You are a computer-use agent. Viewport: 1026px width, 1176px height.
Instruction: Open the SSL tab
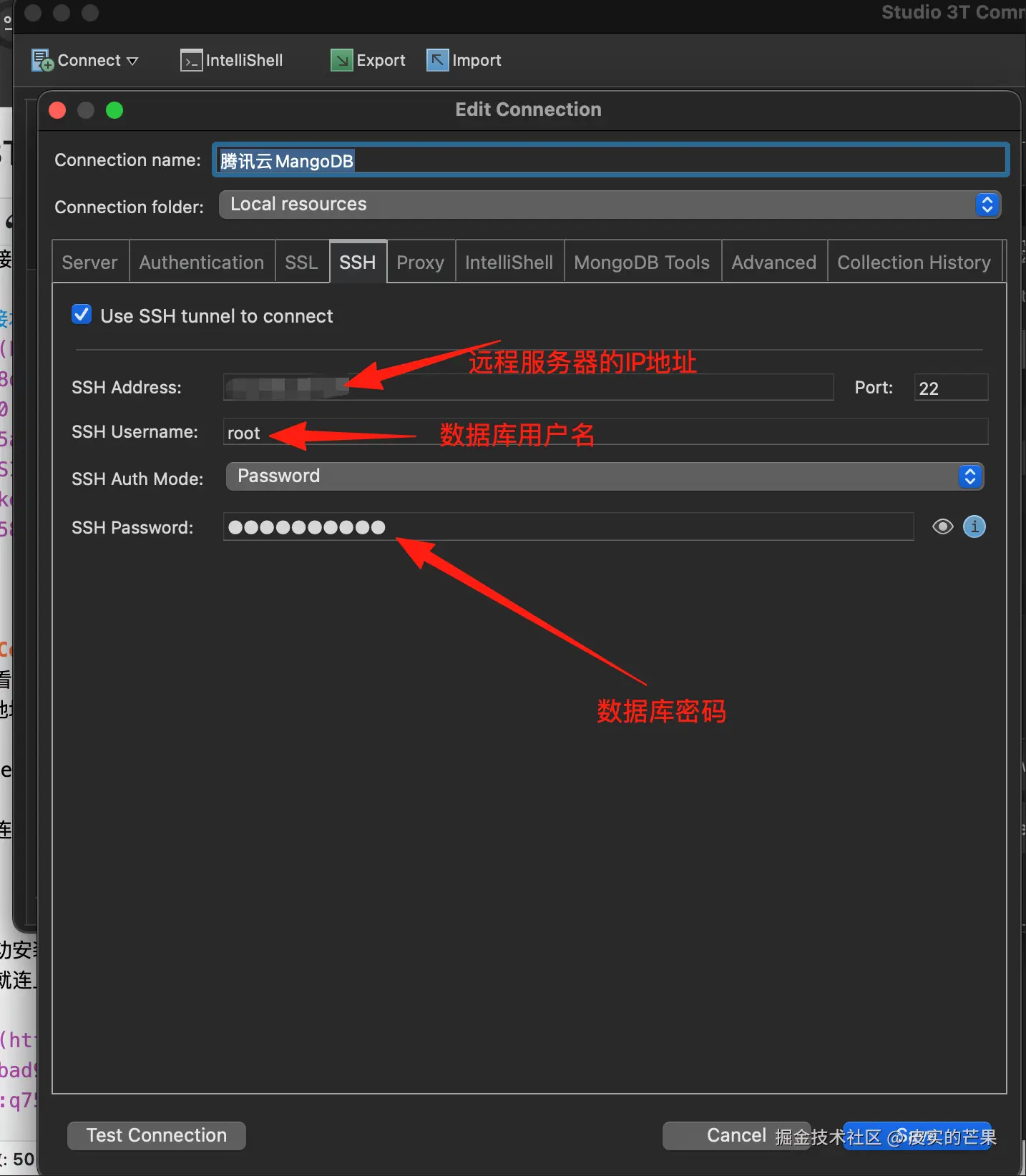pos(301,263)
